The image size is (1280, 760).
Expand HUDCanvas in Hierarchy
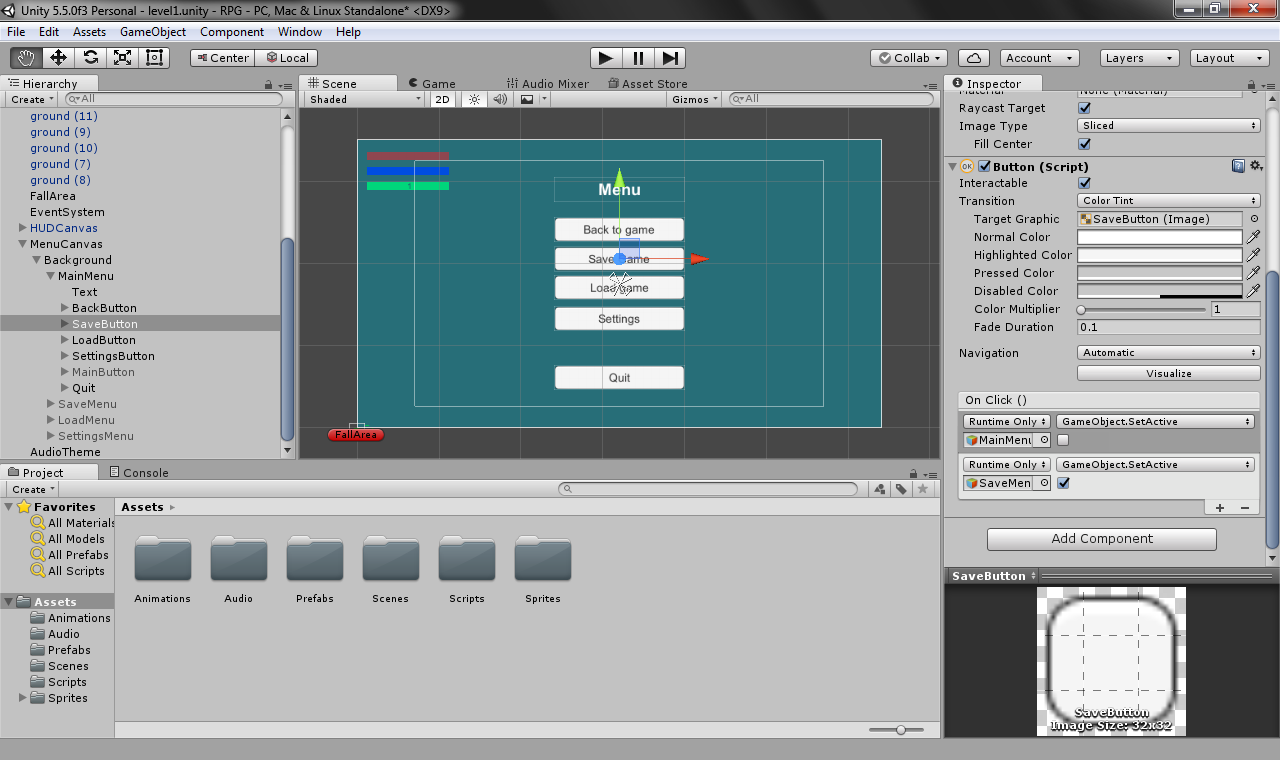(22, 228)
